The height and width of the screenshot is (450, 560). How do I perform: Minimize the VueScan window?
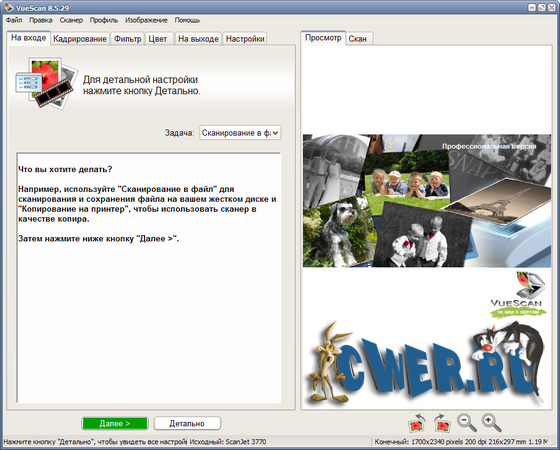point(532,8)
